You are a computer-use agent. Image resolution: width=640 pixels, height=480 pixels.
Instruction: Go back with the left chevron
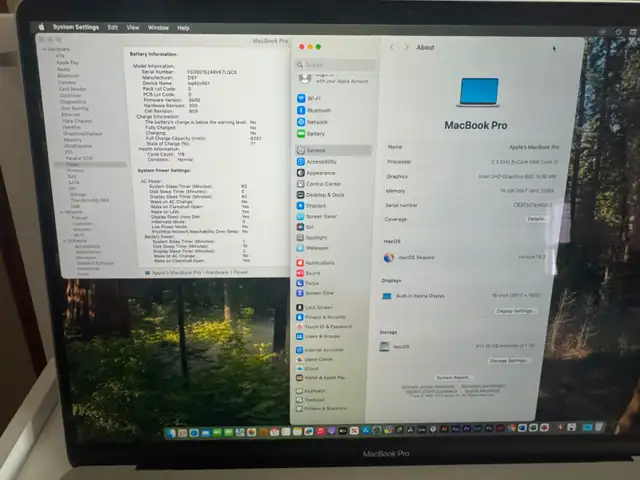(392, 47)
